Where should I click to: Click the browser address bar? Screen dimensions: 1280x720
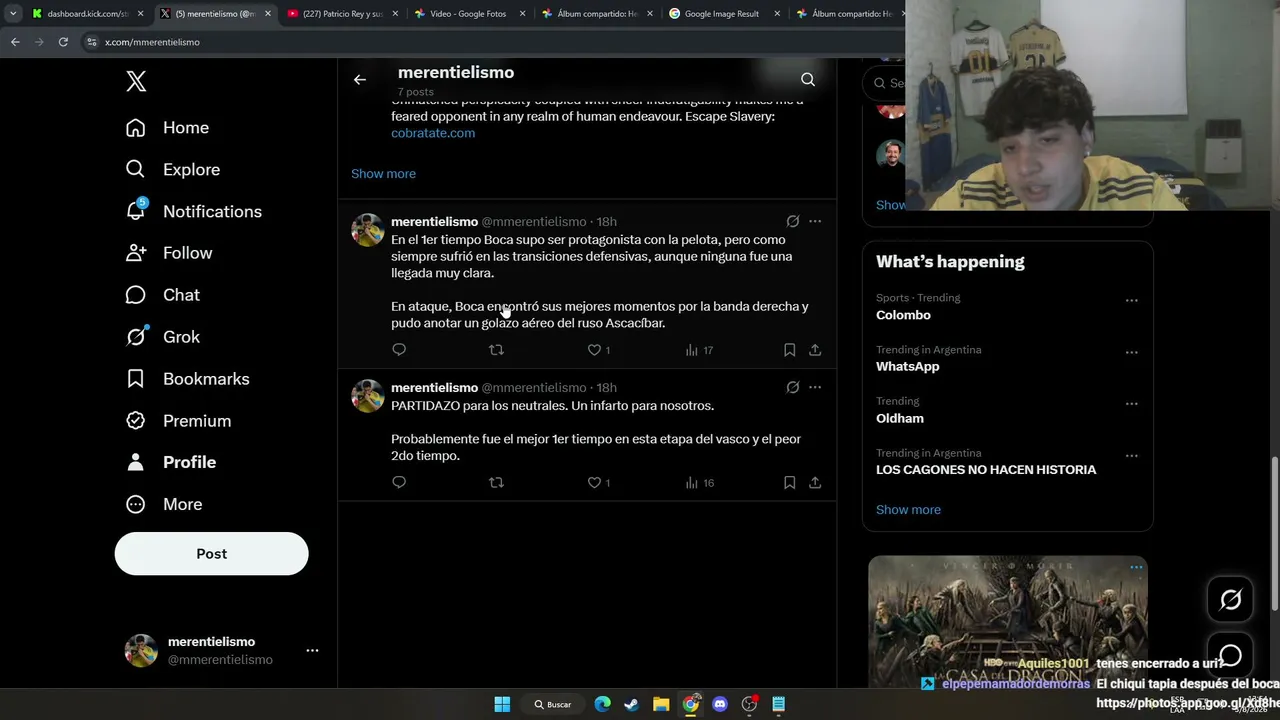[490, 42]
